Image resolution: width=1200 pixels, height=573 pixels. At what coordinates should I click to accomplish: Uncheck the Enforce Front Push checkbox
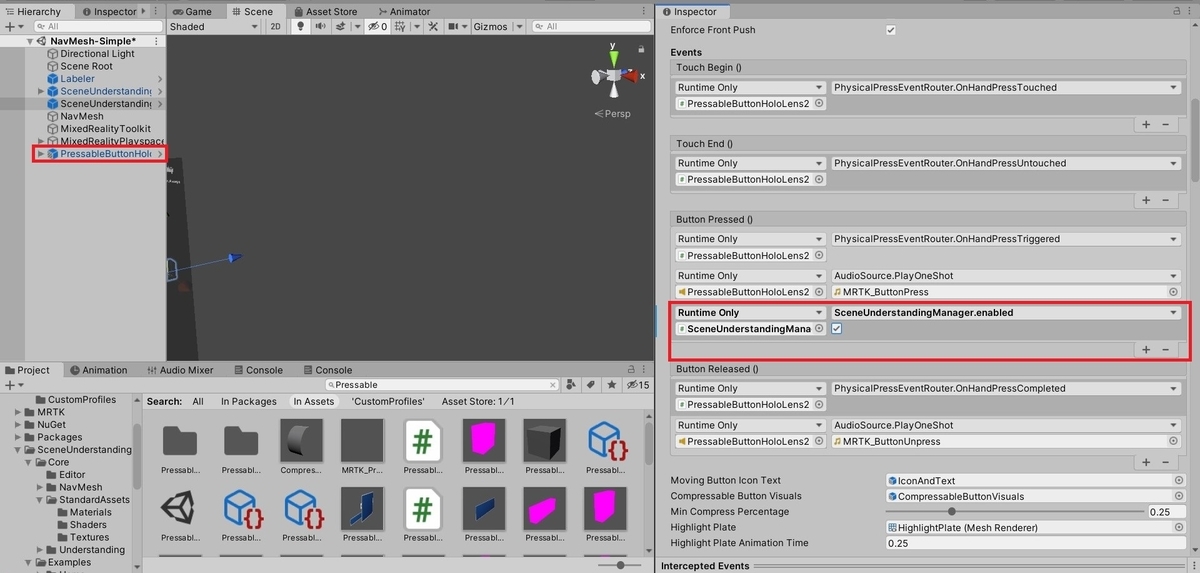click(891, 31)
